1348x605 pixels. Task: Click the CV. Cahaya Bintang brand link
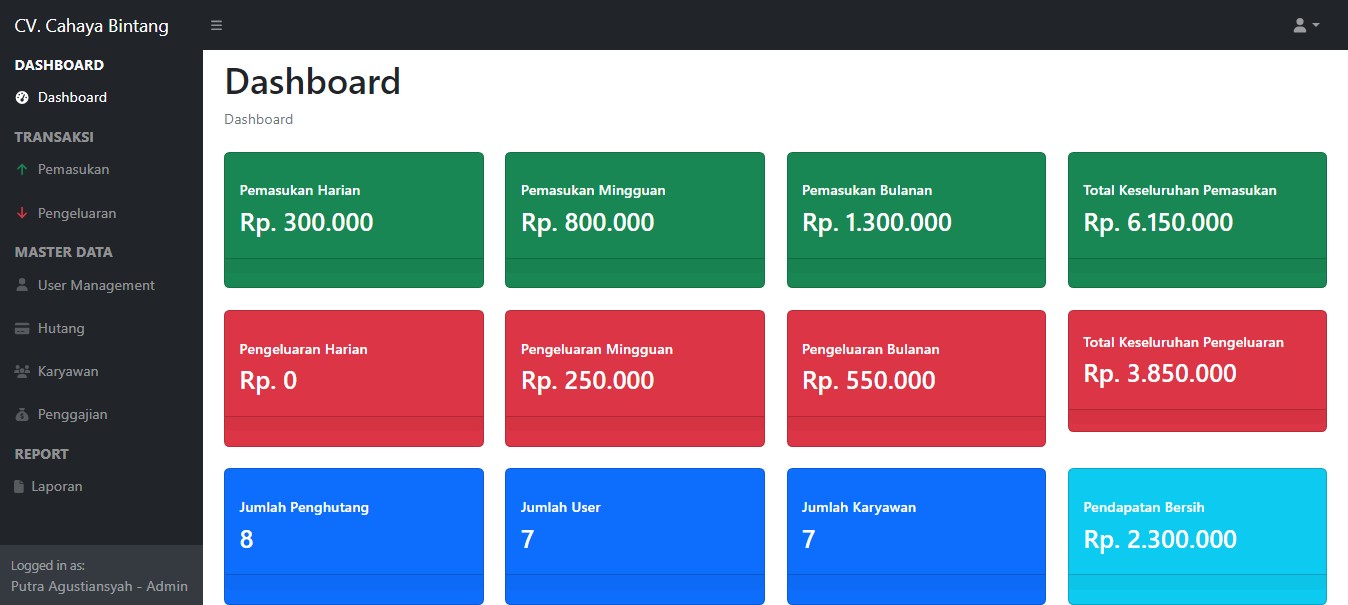pyautogui.click(x=90, y=25)
